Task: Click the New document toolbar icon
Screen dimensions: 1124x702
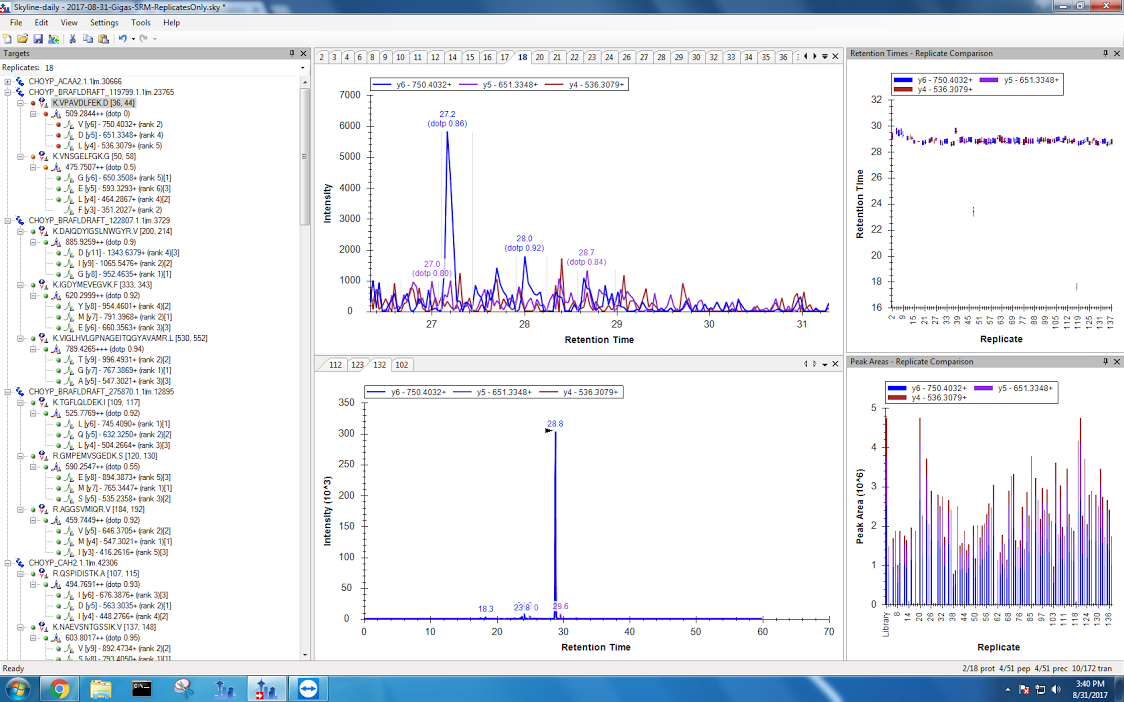Action: click(x=8, y=38)
